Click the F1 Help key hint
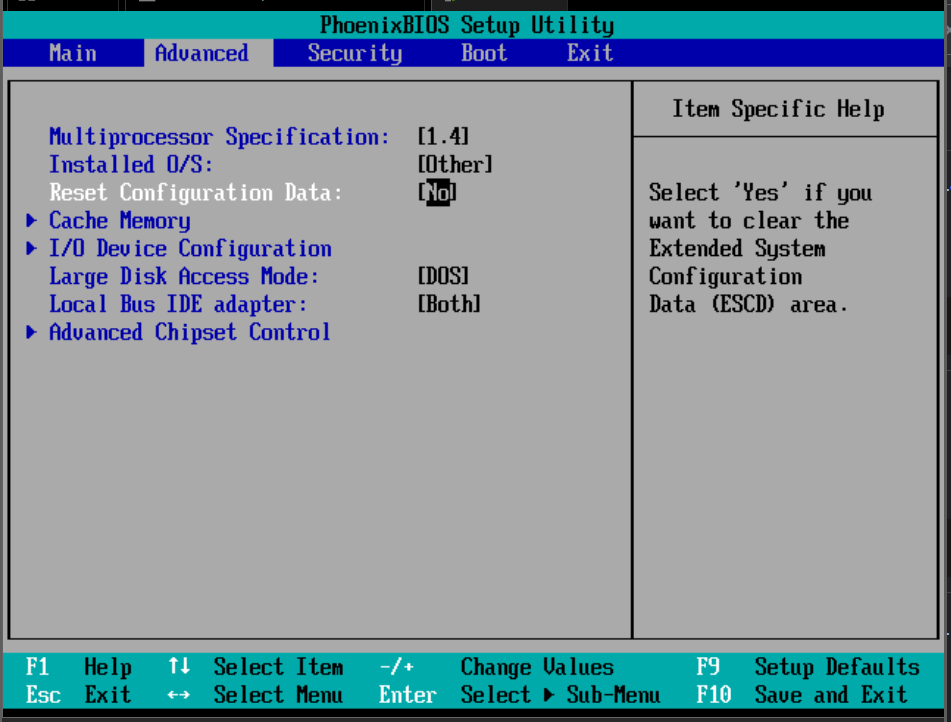Image resolution: width=951 pixels, height=722 pixels. click(x=79, y=667)
